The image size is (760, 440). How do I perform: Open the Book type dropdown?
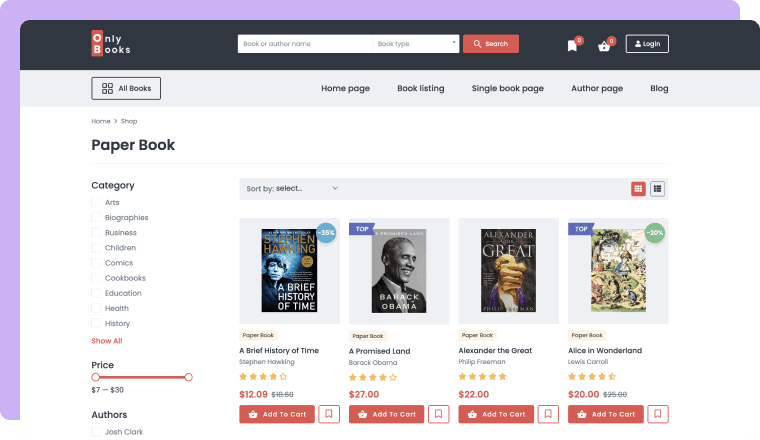tap(416, 44)
